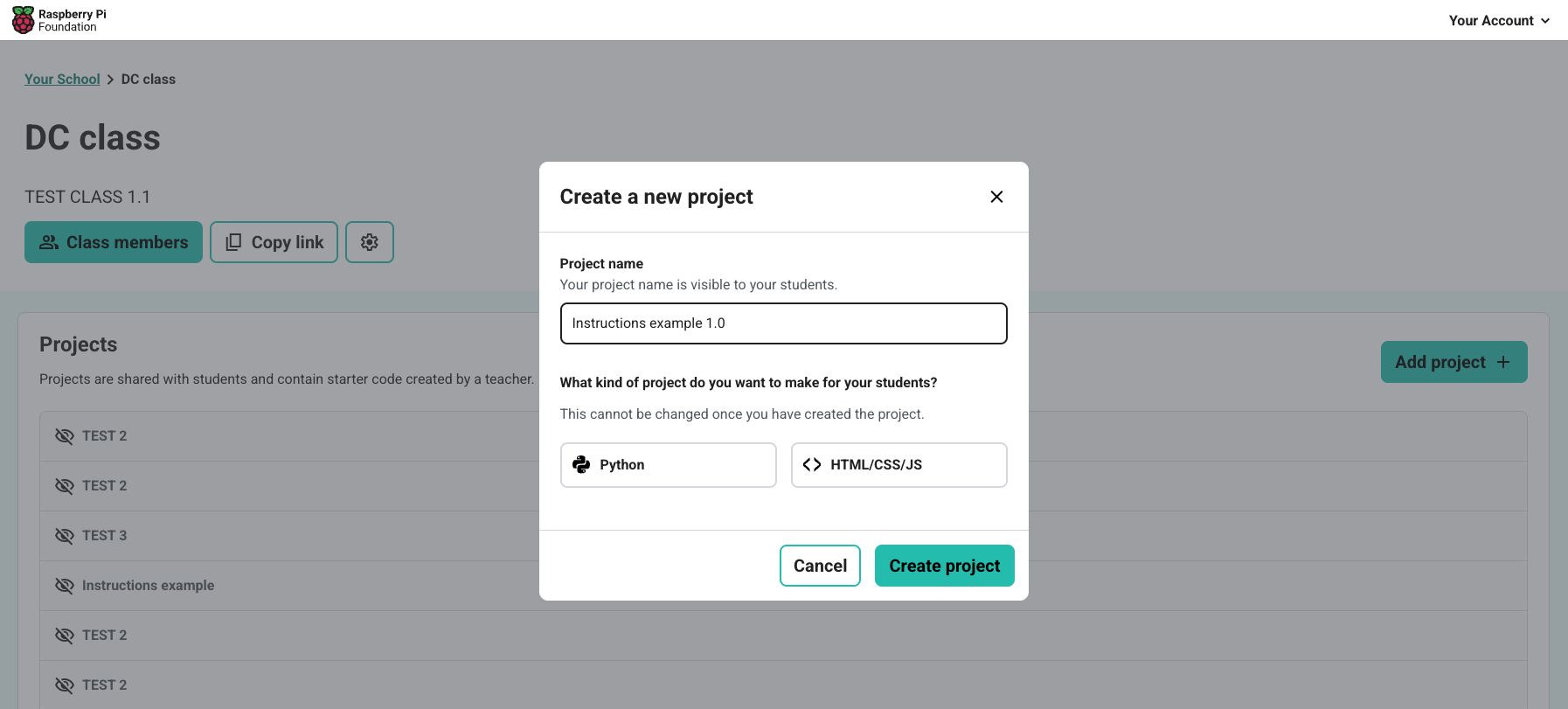The height and width of the screenshot is (709, 1568).
Task: Click the Project name input field
Action: (783, 323)
